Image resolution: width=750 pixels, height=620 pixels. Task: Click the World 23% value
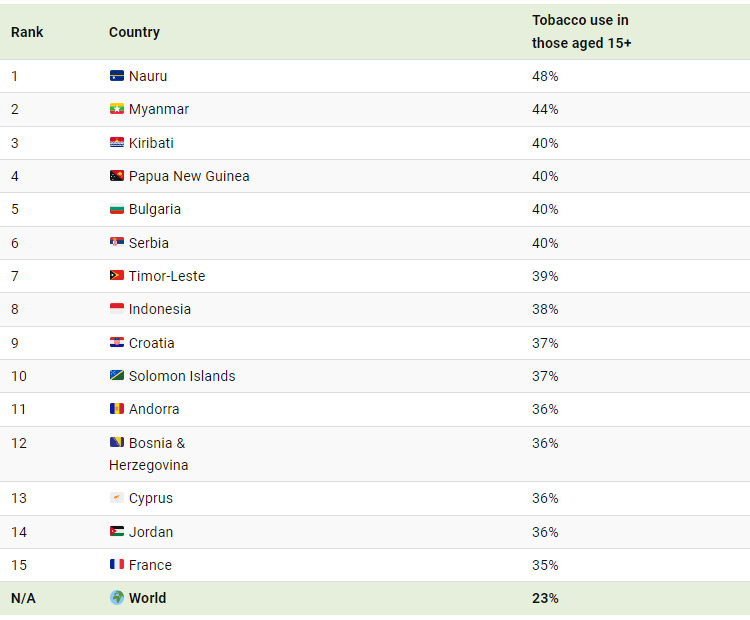(x=545, y=598)
